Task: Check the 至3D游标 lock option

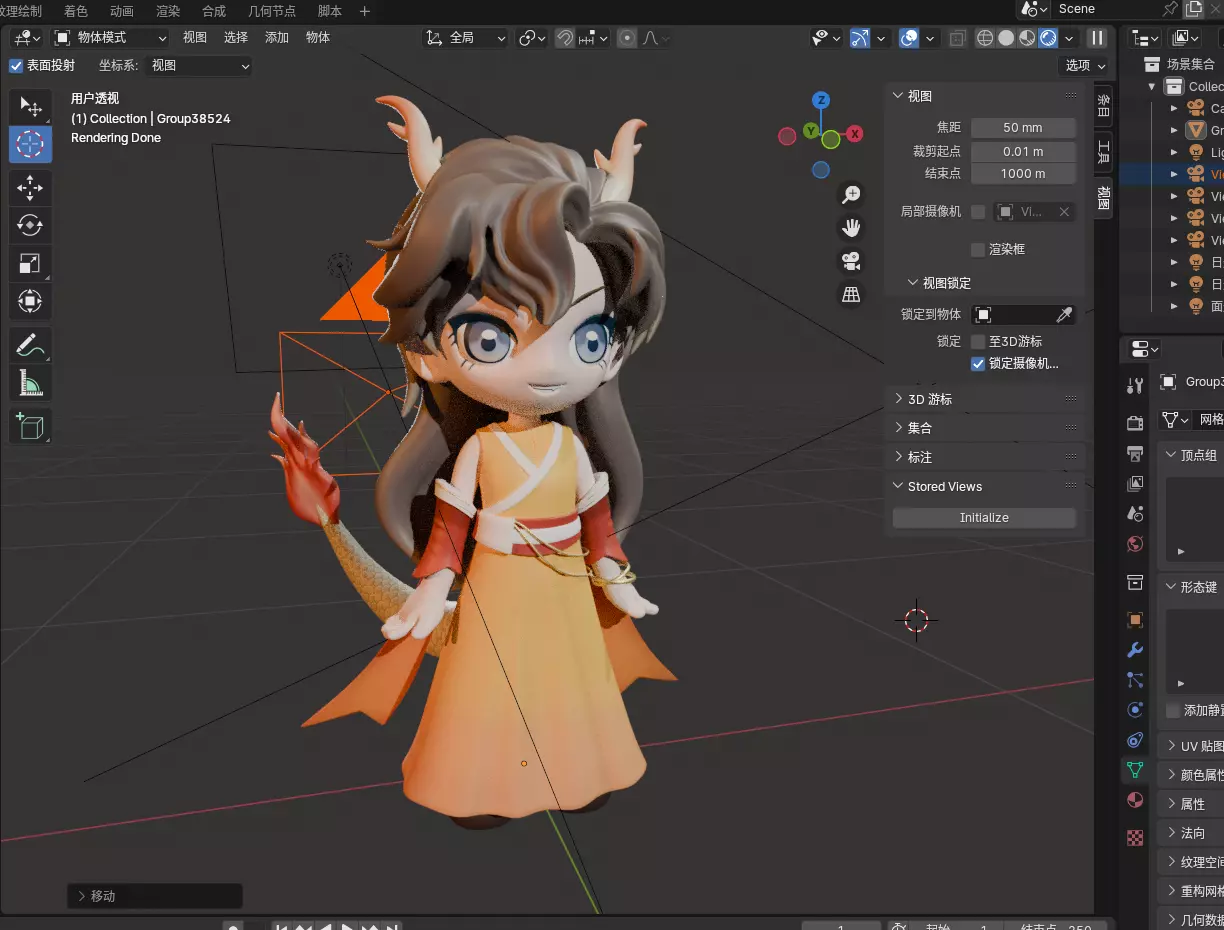Action: (x=978, y=341)
